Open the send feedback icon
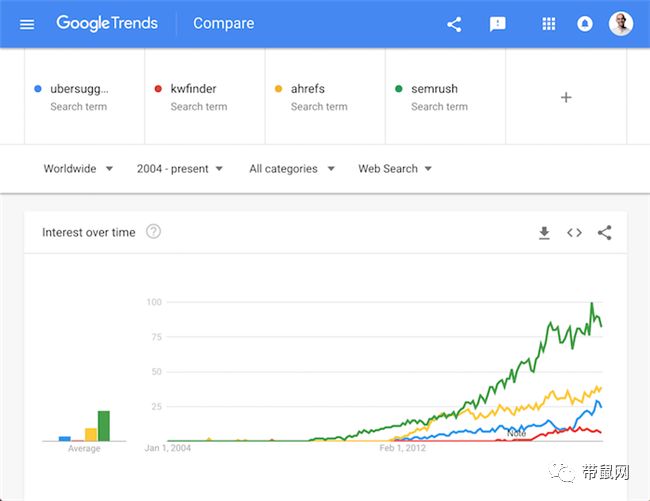The height and width of the screenshot is (501, 650). 497,24
